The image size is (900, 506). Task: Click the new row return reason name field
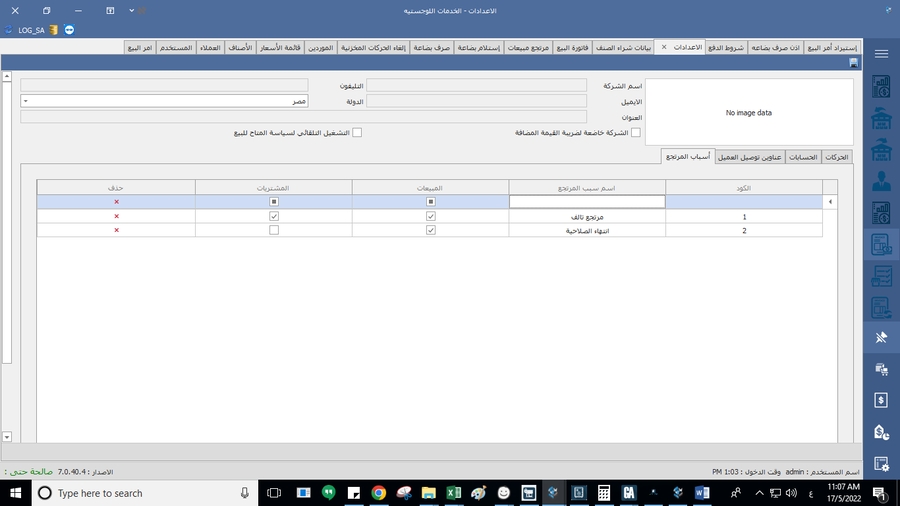(x=587, y=202)
